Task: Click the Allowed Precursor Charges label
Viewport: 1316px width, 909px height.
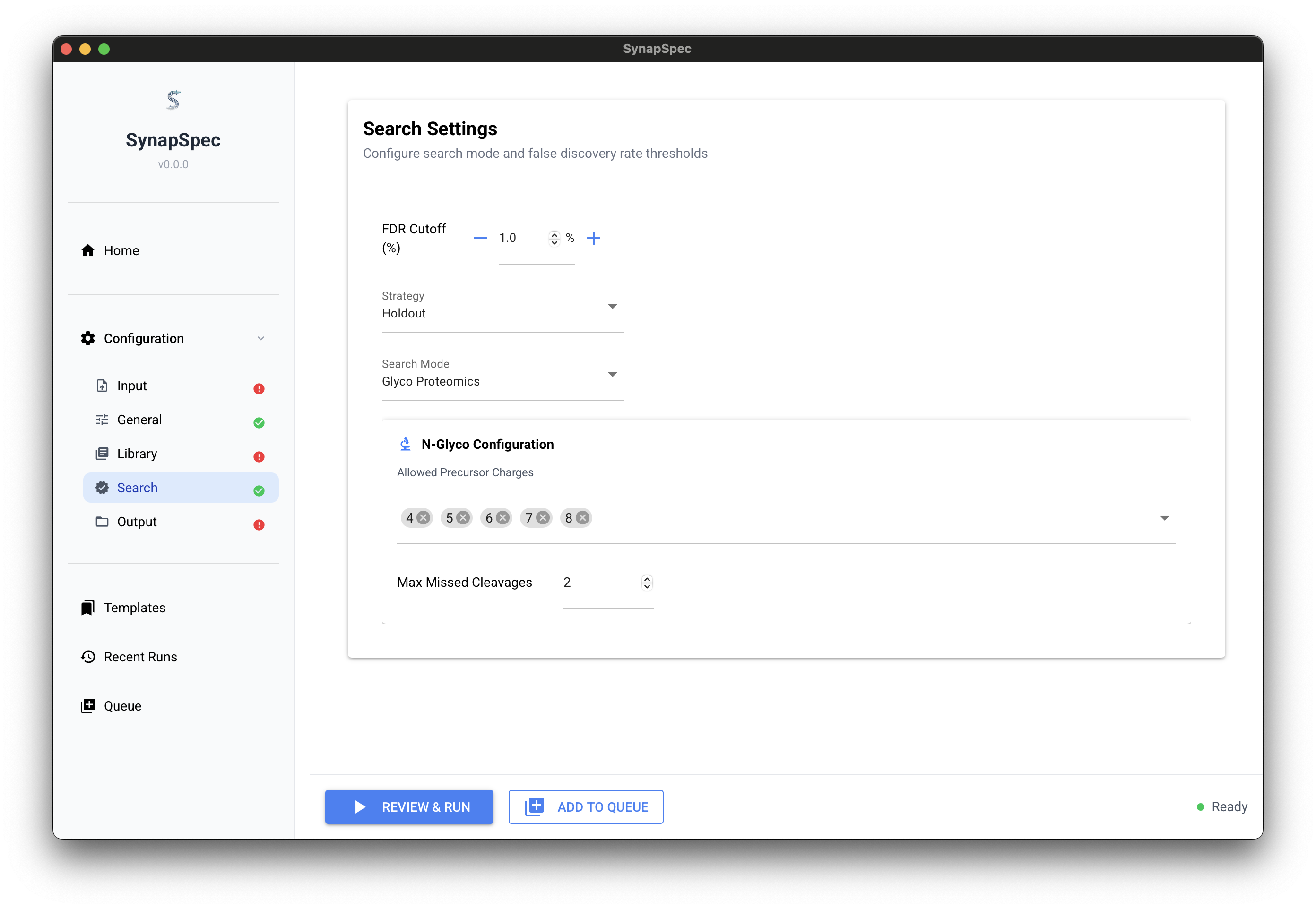Action: point(465,473)
